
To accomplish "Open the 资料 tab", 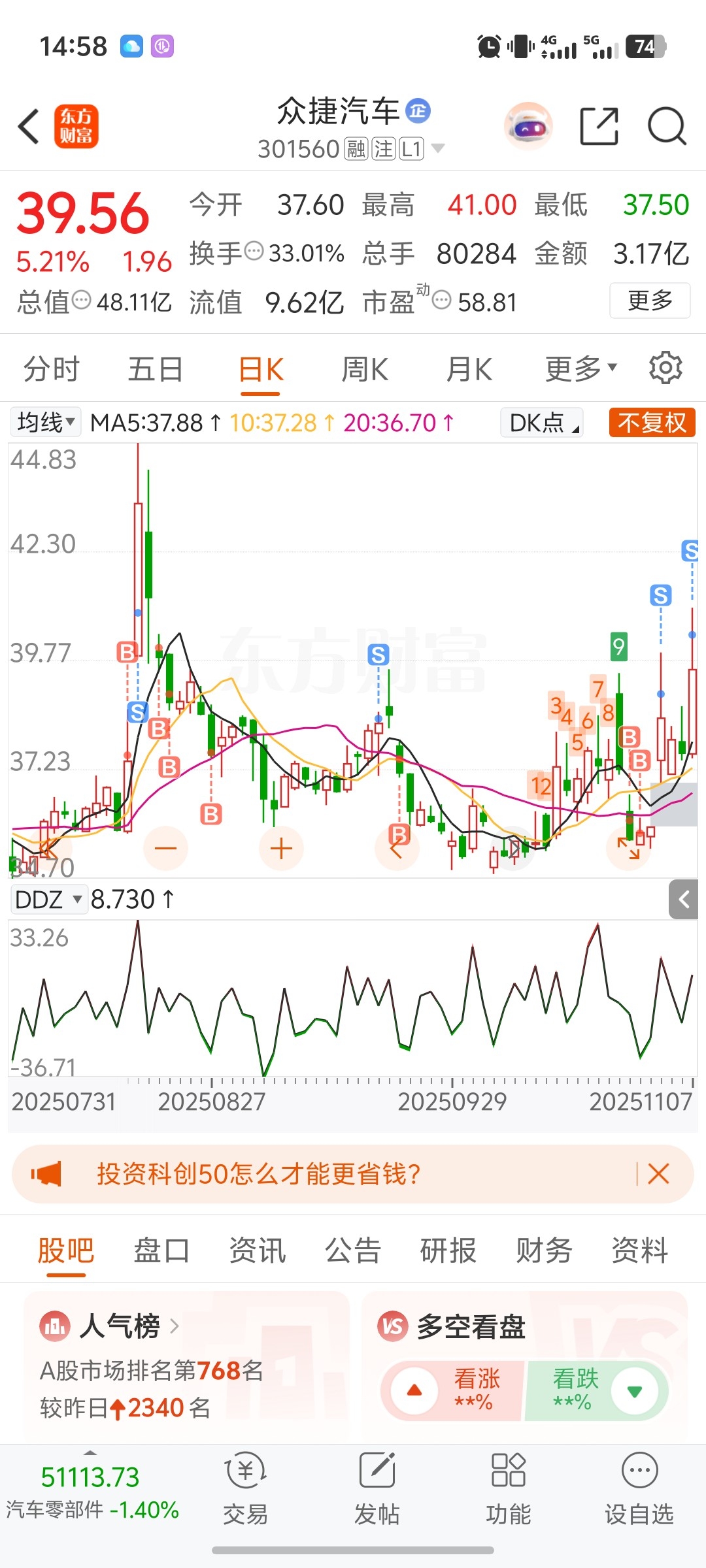I will pyautogui.click(x=639, y=1250).
